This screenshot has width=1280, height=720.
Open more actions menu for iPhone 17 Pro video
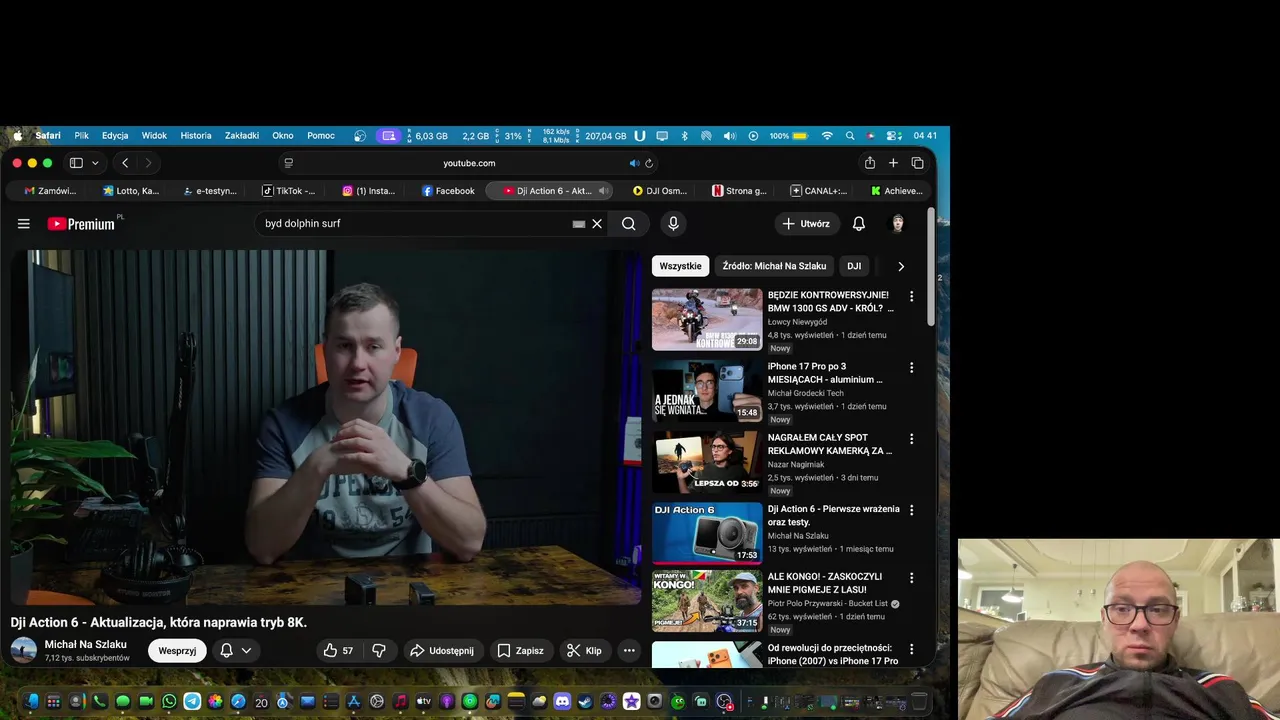[911, 368]
